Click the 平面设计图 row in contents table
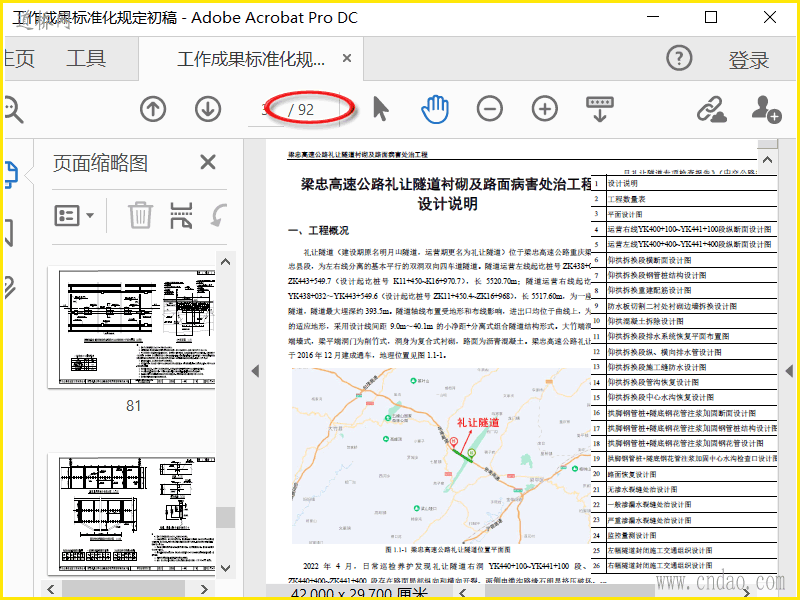This screenshot has width=800, height=600. tap(684, 214)
